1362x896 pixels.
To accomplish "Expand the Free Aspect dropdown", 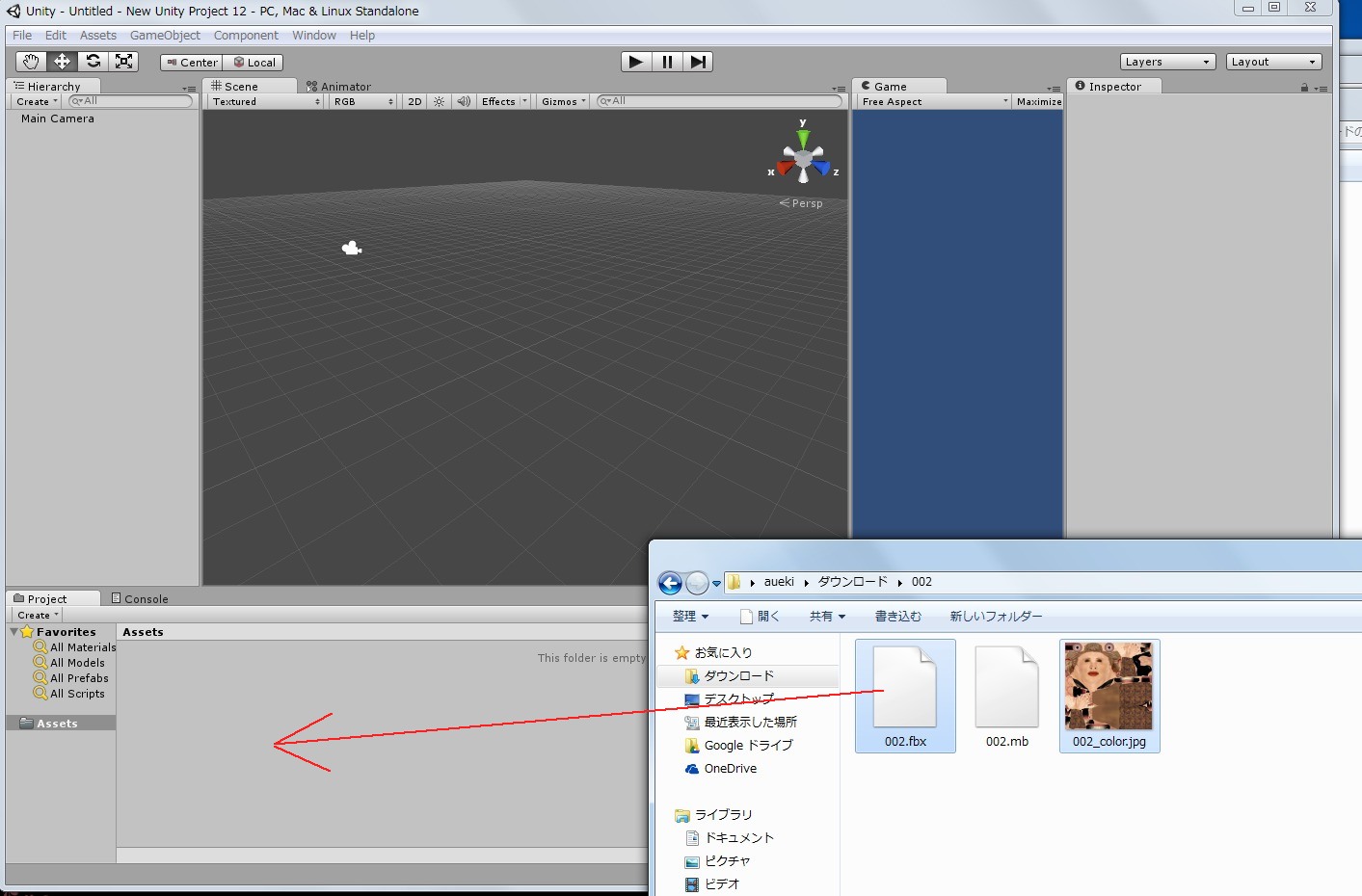I will tap(933, 101).
